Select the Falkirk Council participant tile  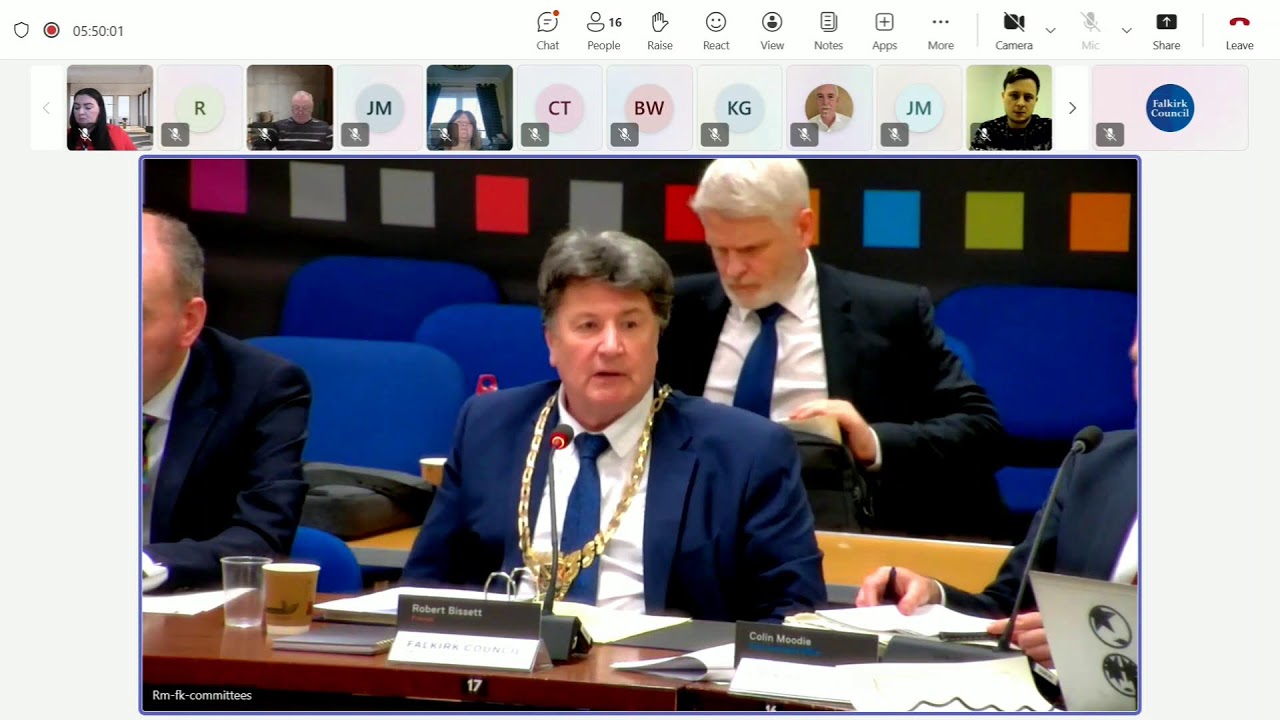[1170, 108]
